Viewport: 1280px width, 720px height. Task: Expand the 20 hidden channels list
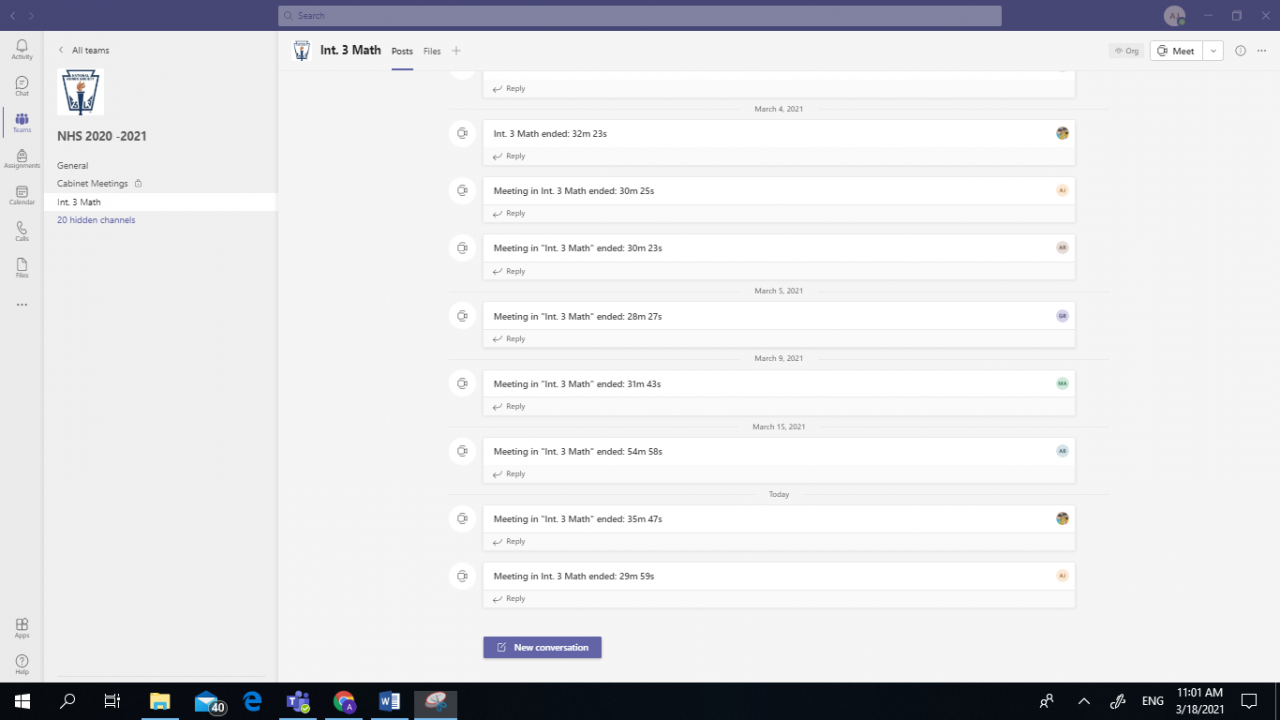96,220
